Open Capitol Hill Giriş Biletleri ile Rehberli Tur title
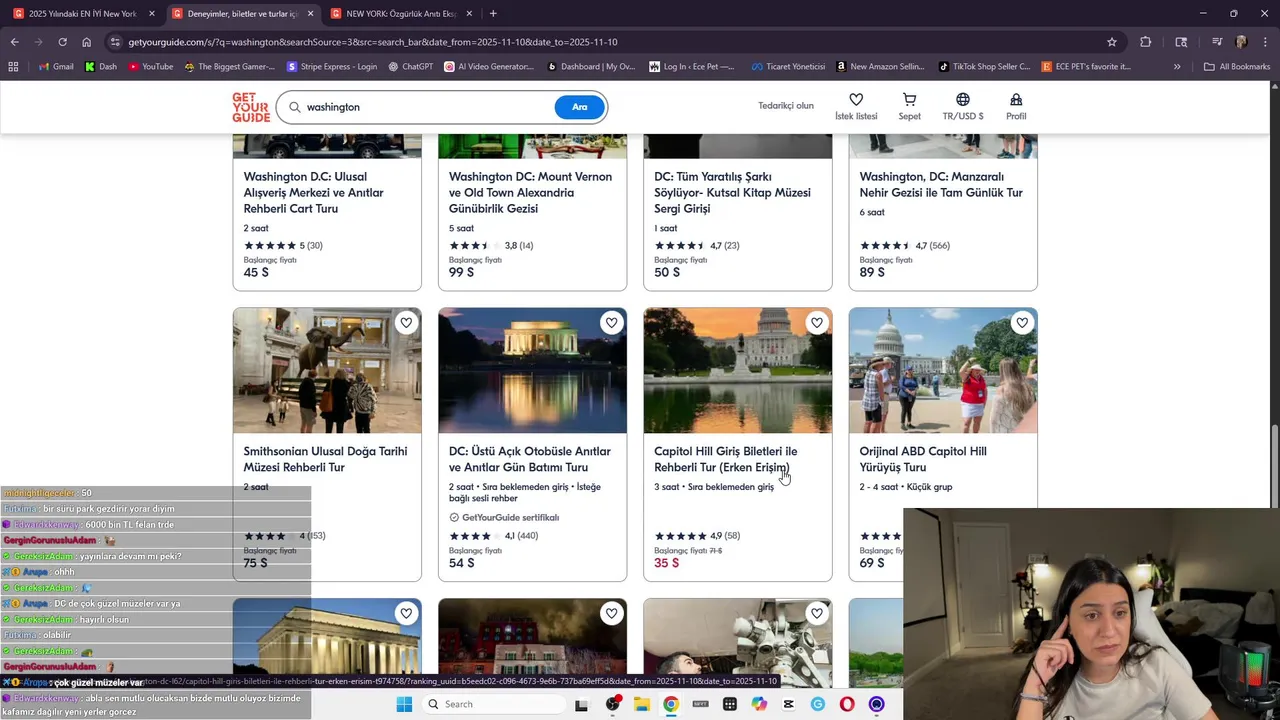The image size is (1280, 720). [725, 459]
